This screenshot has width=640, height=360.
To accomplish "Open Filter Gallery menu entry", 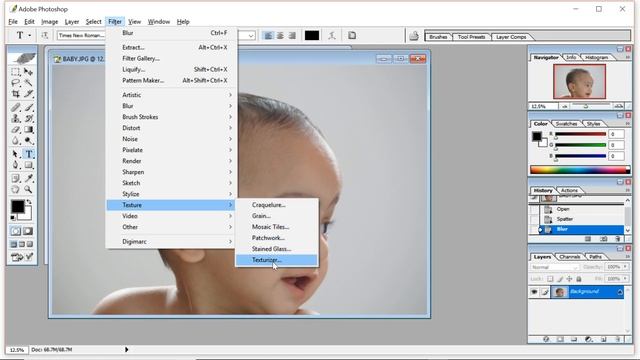I will [171, 58].
